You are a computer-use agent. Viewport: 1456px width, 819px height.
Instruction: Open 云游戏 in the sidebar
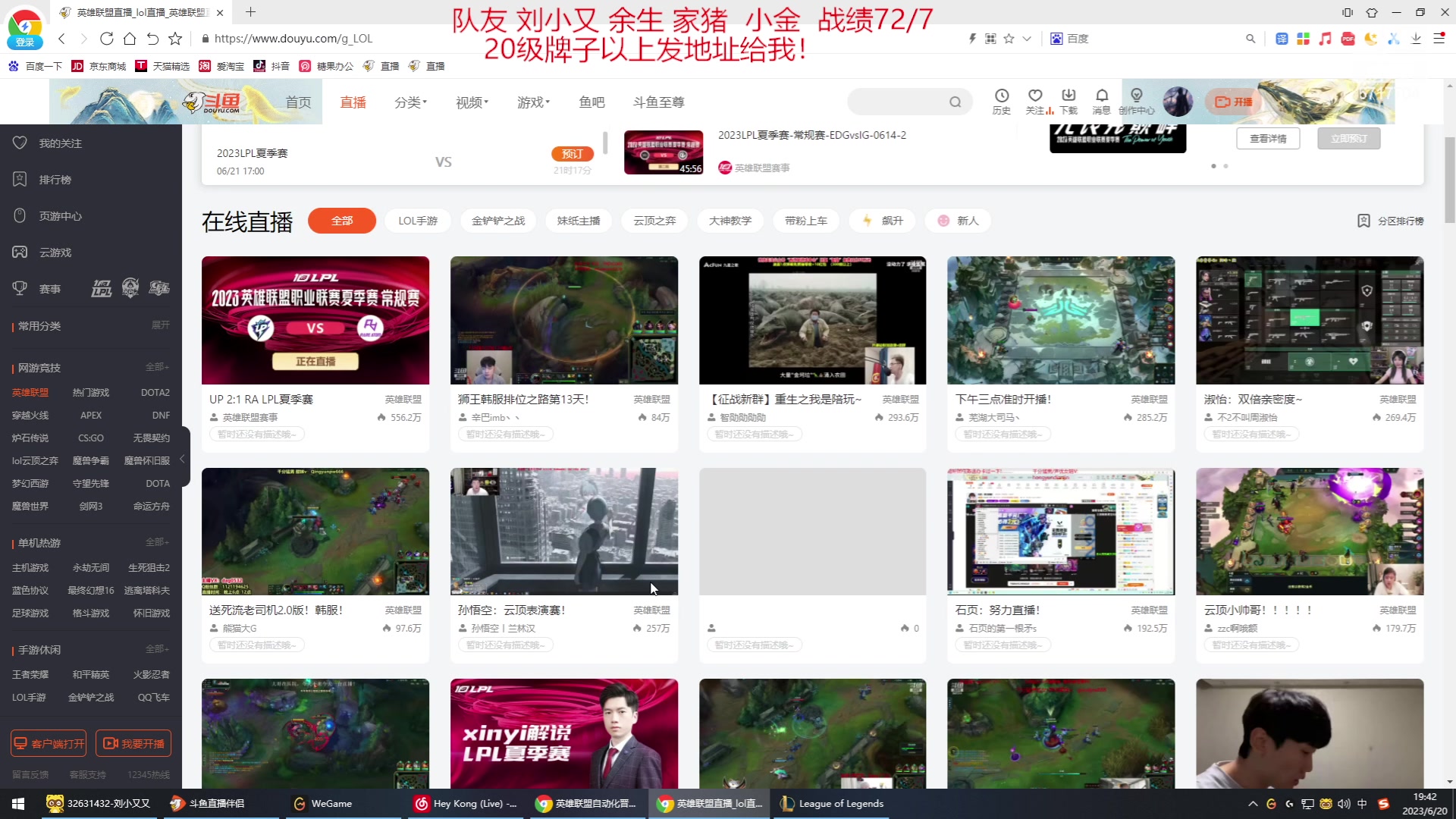(54, 253)
